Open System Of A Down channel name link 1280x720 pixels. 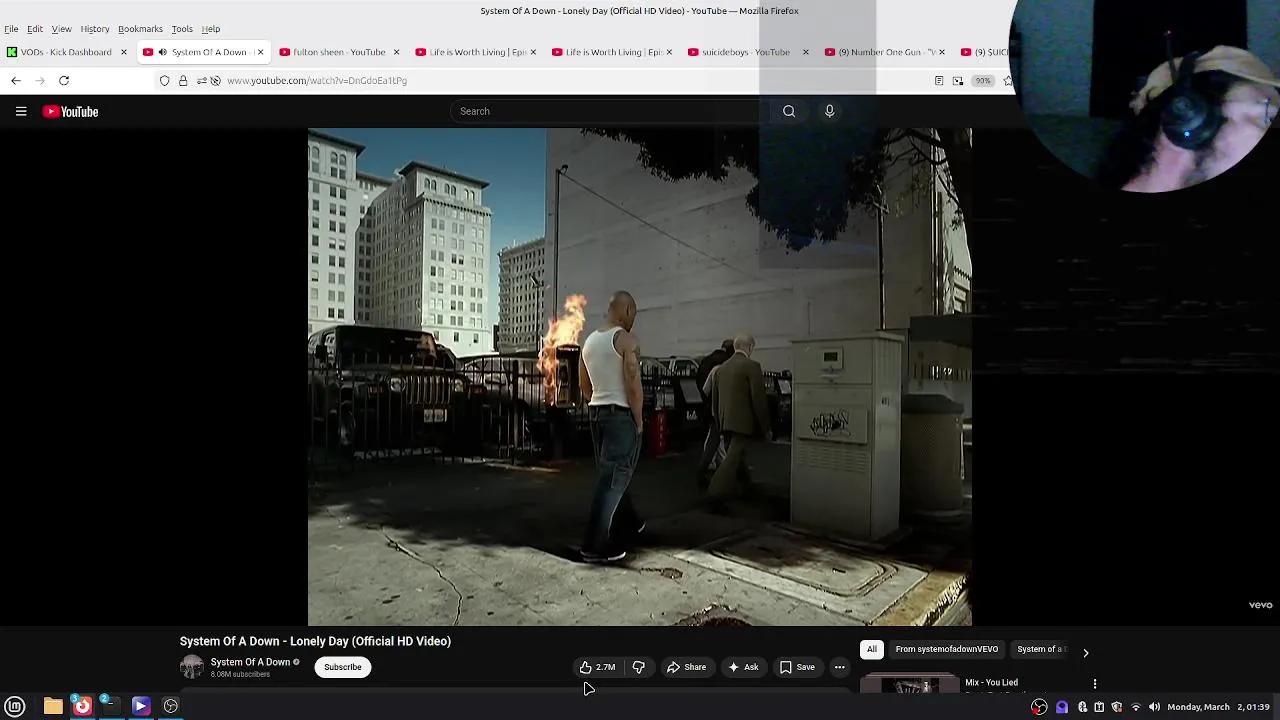point(250,662)
